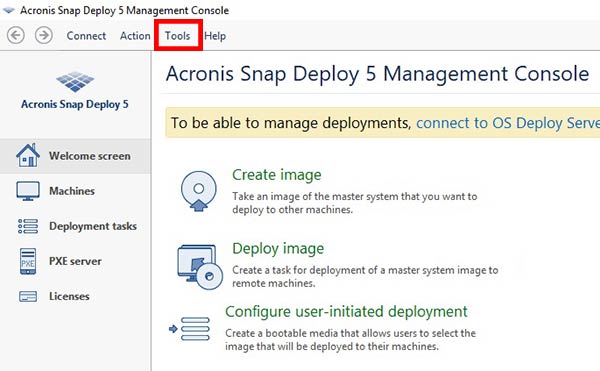Click the Acronis Snap Deploy 5 Management Console heading
The image size is (600, 371).
point(377,73)
